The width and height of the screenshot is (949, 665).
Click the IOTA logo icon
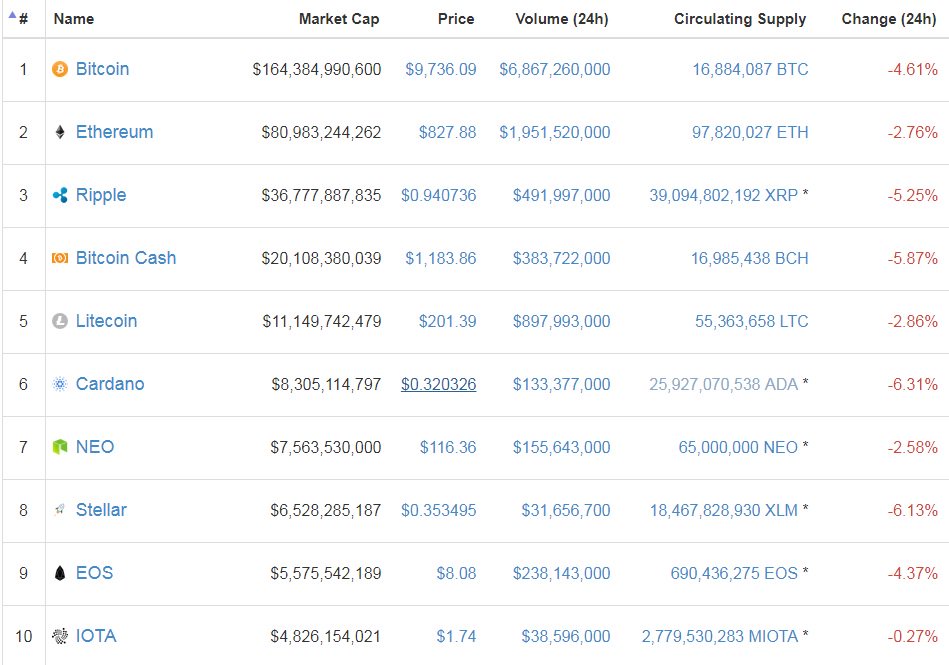point(60,635)
